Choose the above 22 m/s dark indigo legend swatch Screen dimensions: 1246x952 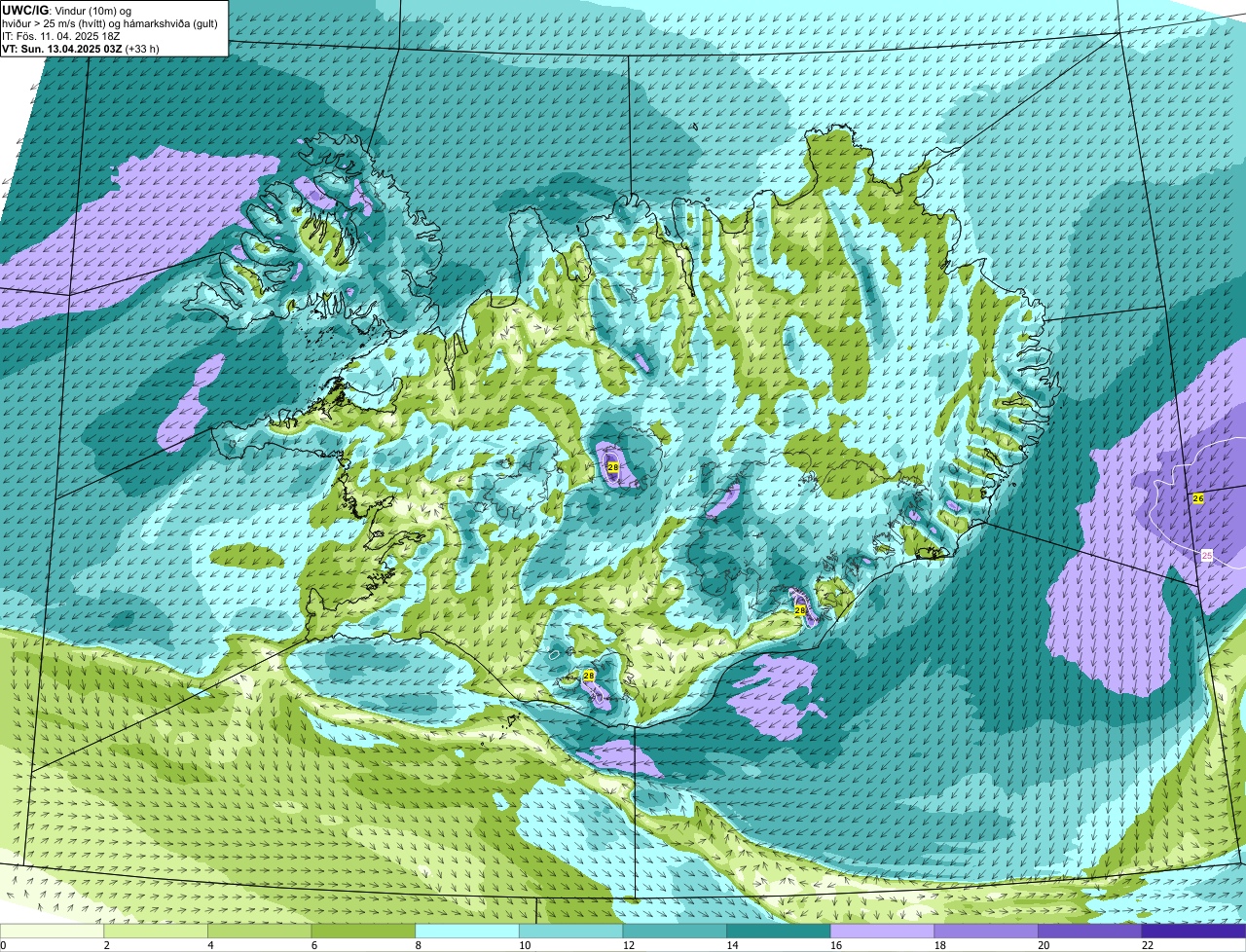click(x=1193, y=931)
